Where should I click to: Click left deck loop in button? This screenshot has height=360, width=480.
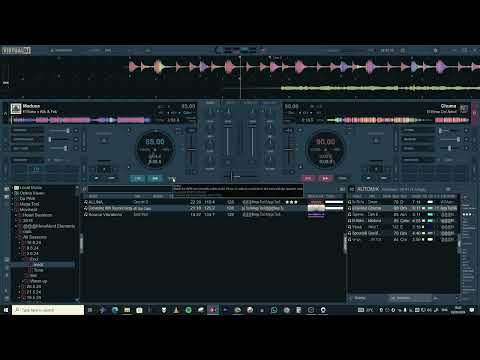(96, 178)
